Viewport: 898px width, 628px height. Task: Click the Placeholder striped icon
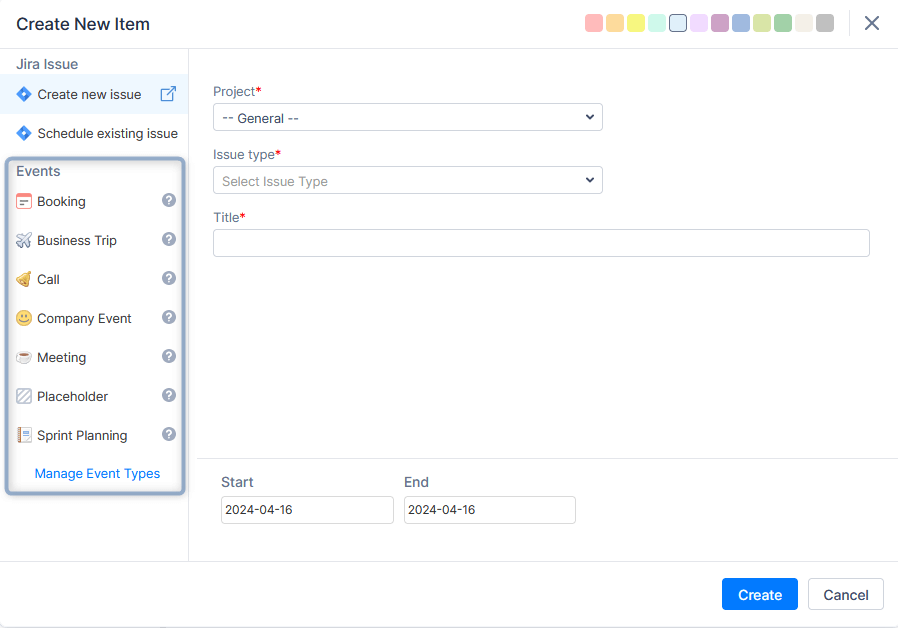(24, 396)
